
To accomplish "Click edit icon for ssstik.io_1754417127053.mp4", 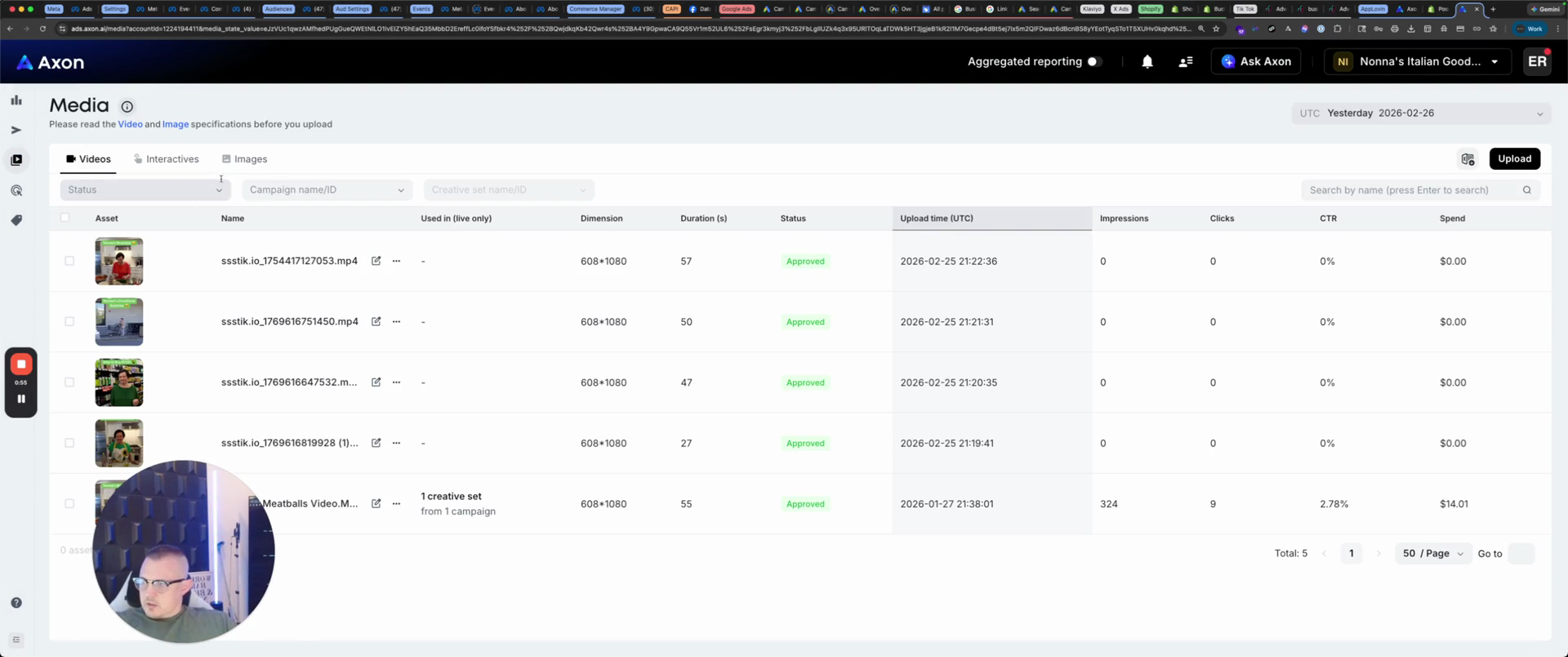I will point(376,261).
